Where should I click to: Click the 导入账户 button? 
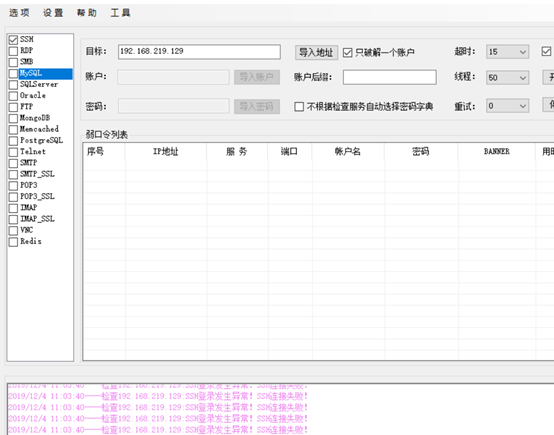point(257,77)
